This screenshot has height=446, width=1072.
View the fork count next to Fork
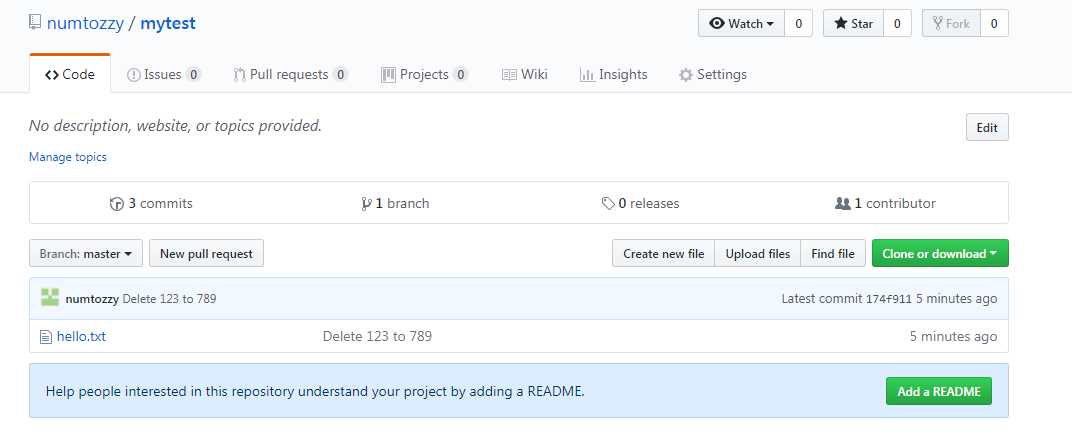[x=994, y=23]
